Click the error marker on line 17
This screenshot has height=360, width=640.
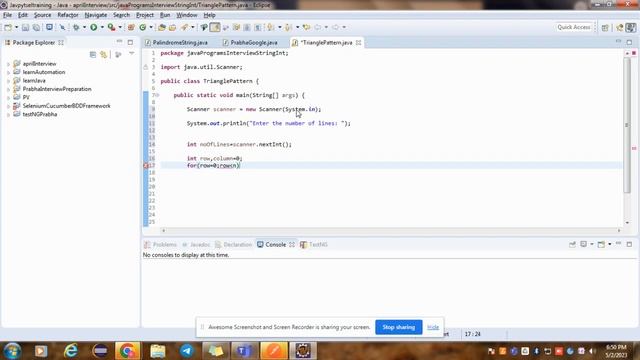[146, 165]
